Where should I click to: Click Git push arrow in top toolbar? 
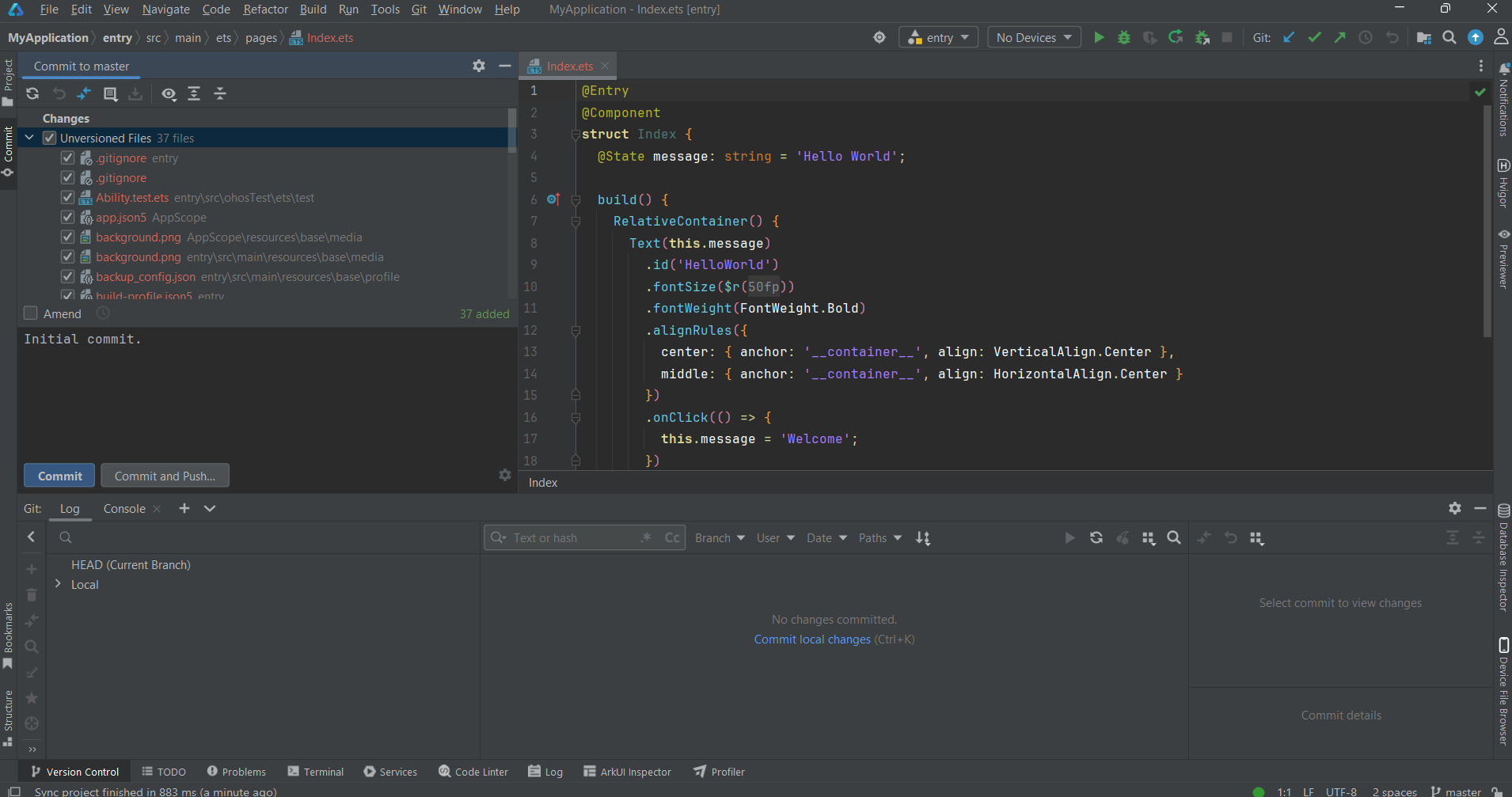tap(1339, 37)
